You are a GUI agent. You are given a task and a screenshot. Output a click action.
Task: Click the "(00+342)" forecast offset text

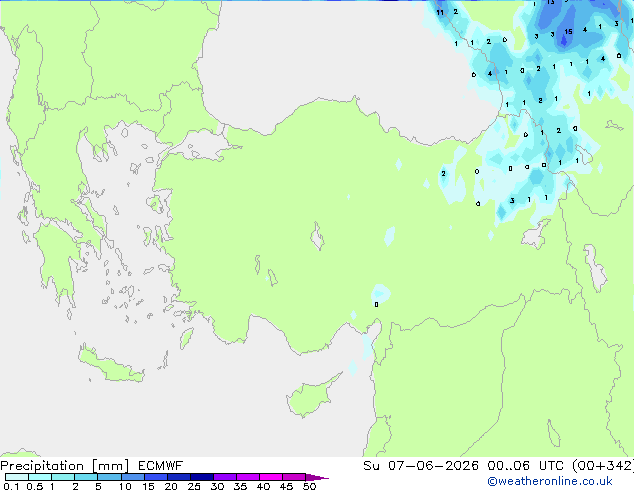pyautogui.click(x=603, y=466)
